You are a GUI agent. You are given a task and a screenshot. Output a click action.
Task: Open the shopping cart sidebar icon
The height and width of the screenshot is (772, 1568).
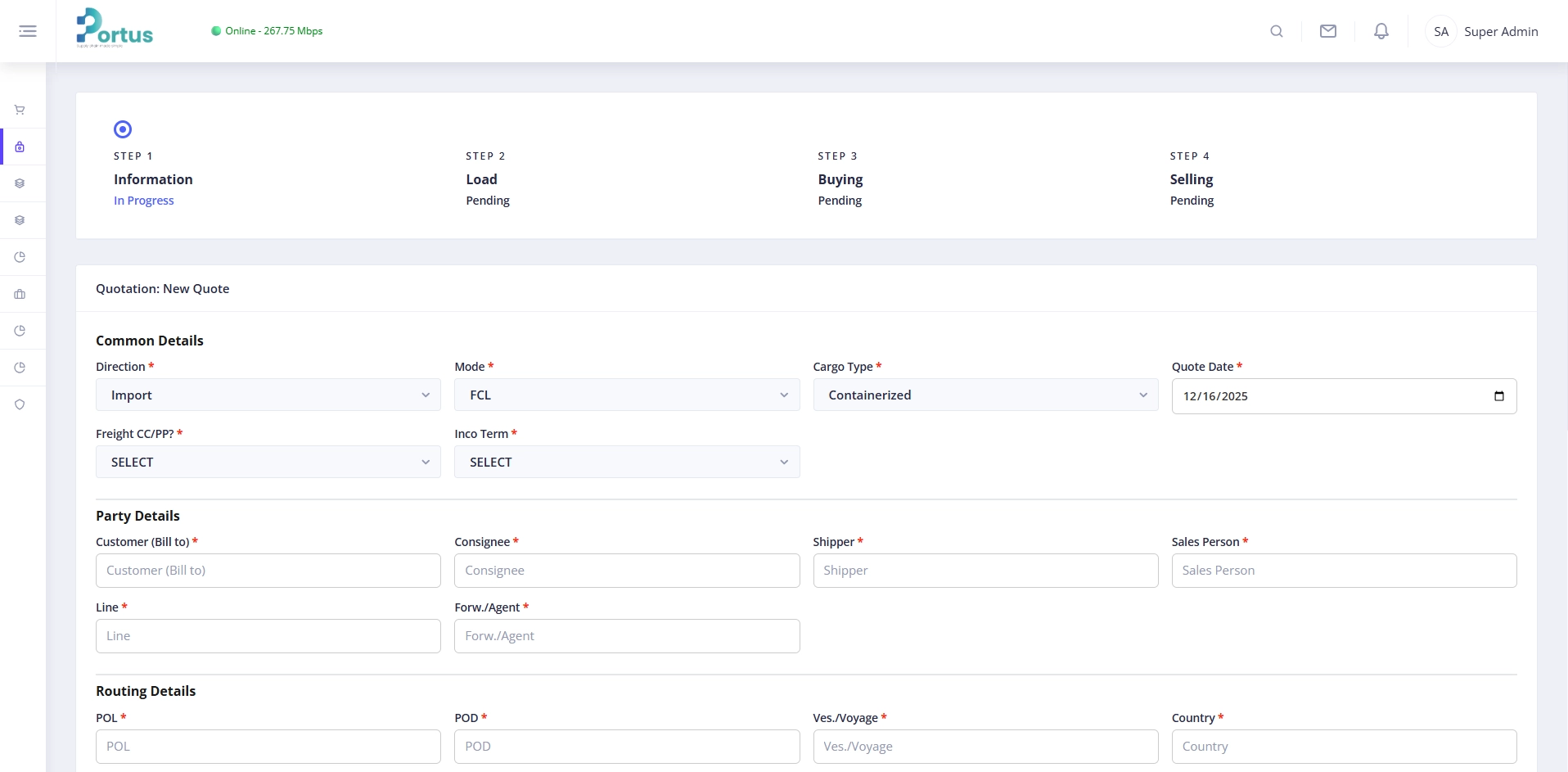click(20, 110)
